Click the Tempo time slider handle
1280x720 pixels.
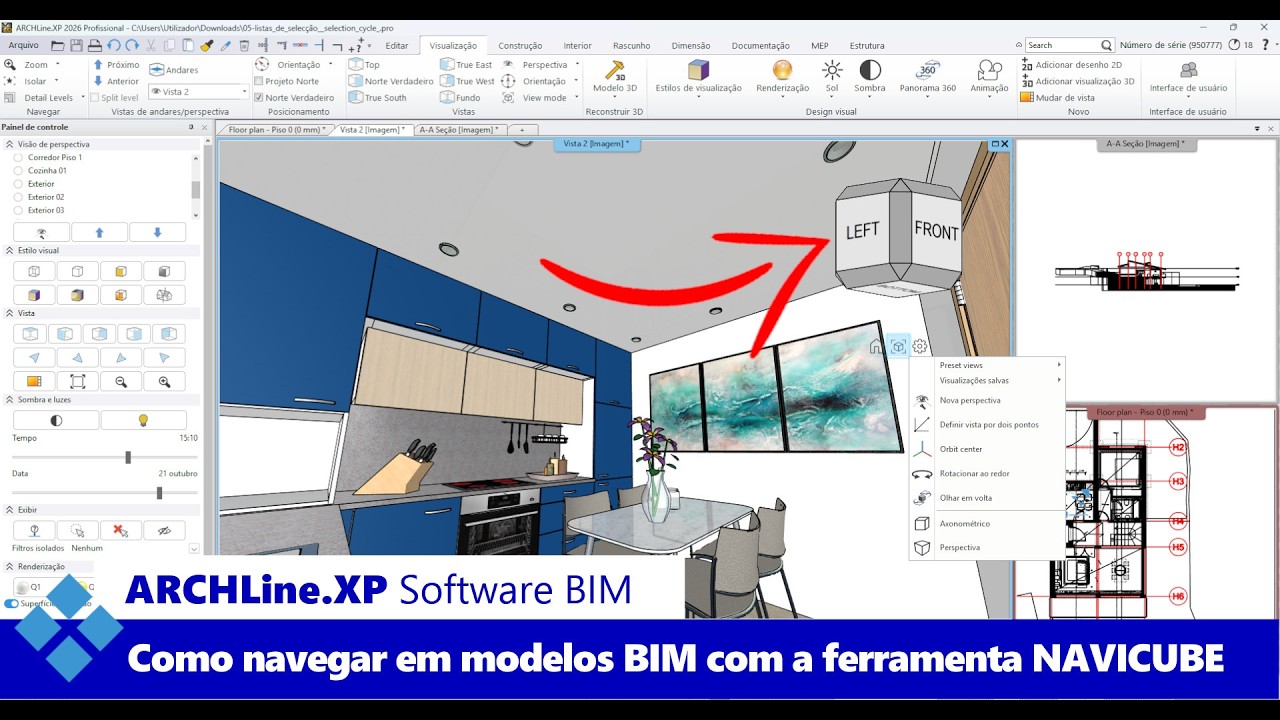click(128, 457)
